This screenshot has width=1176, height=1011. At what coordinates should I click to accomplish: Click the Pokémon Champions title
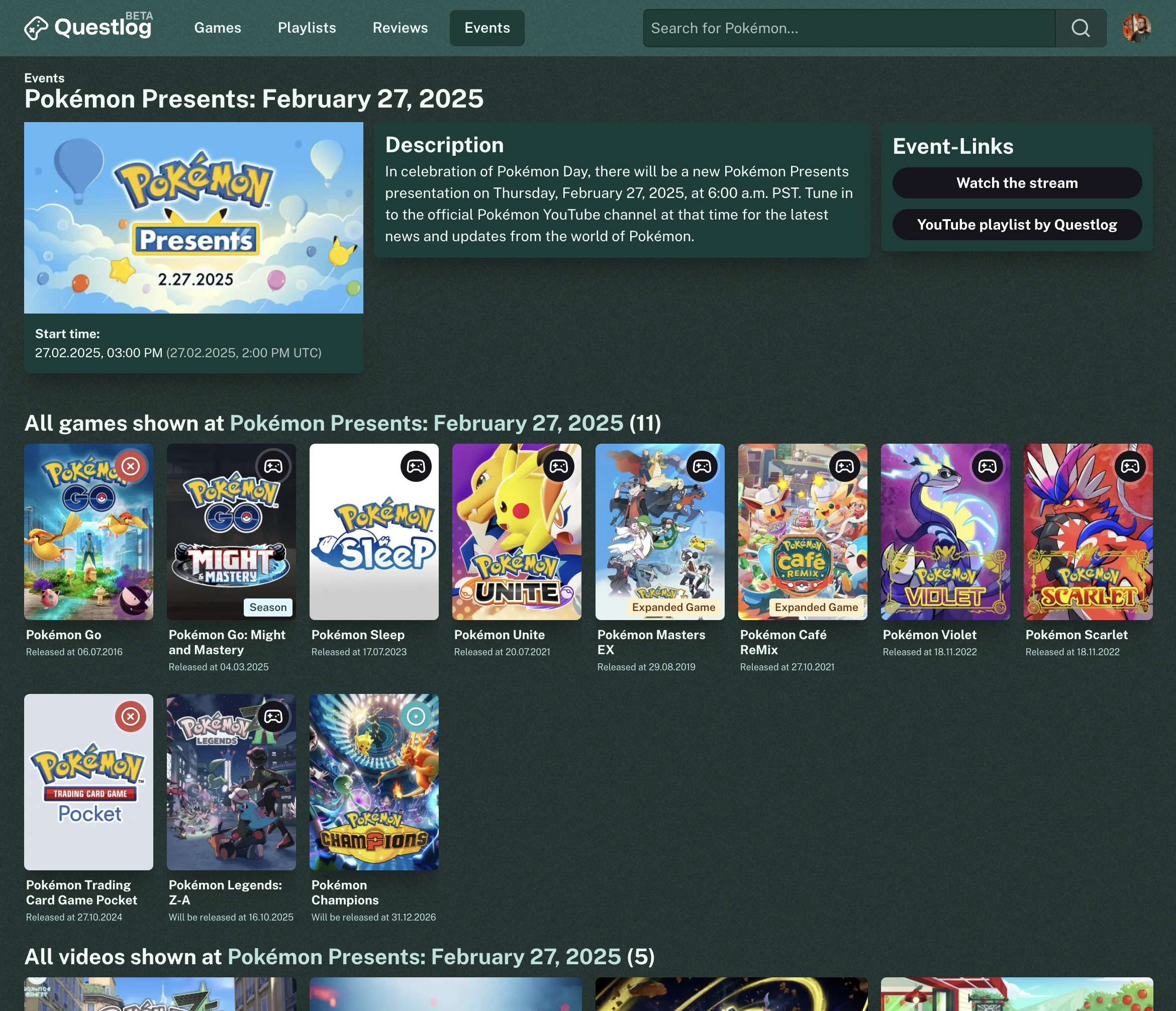pyautogui.click(x=345, y=892)
